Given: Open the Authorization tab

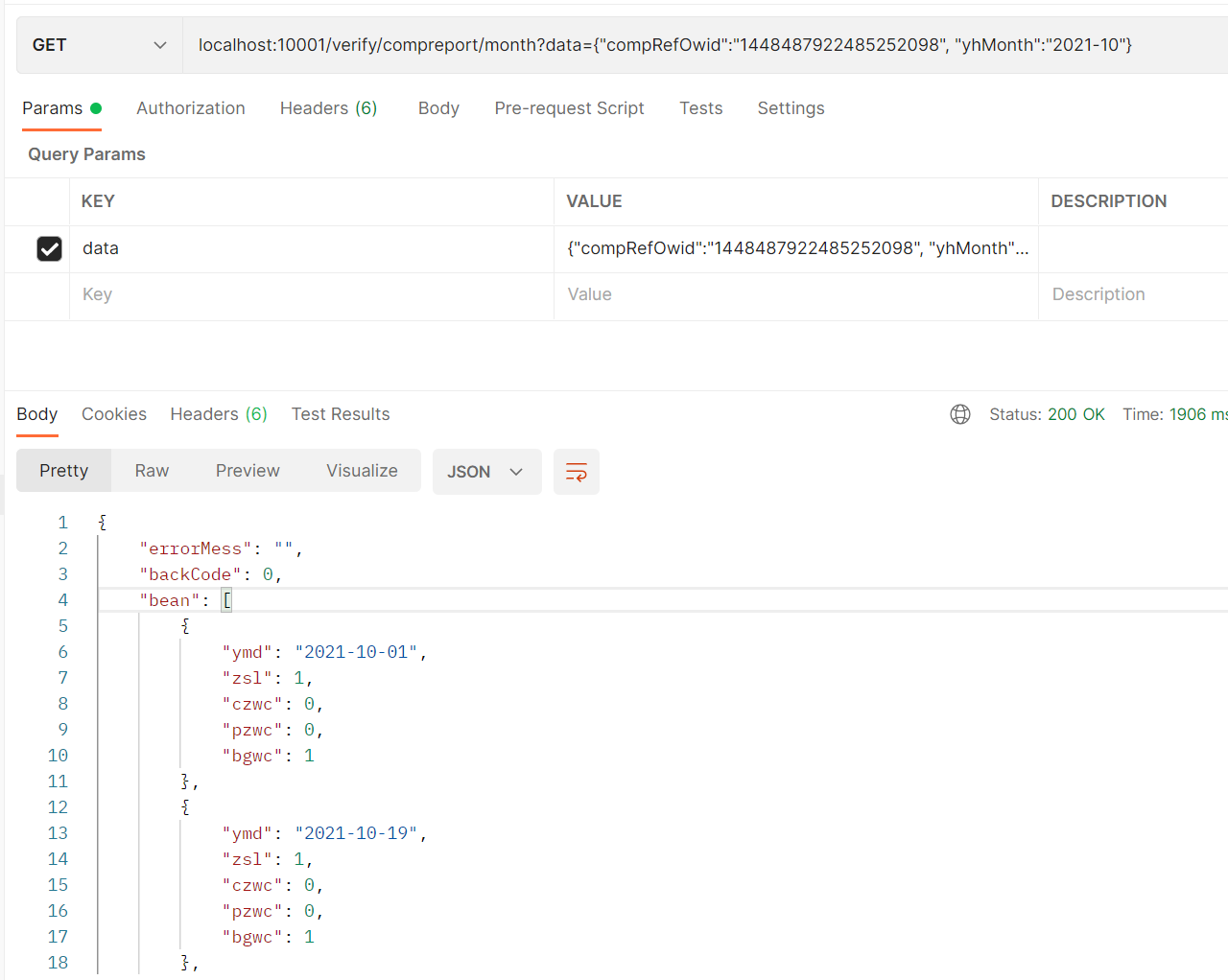Looking at the screenshot, I should click(x=191, y=108).
